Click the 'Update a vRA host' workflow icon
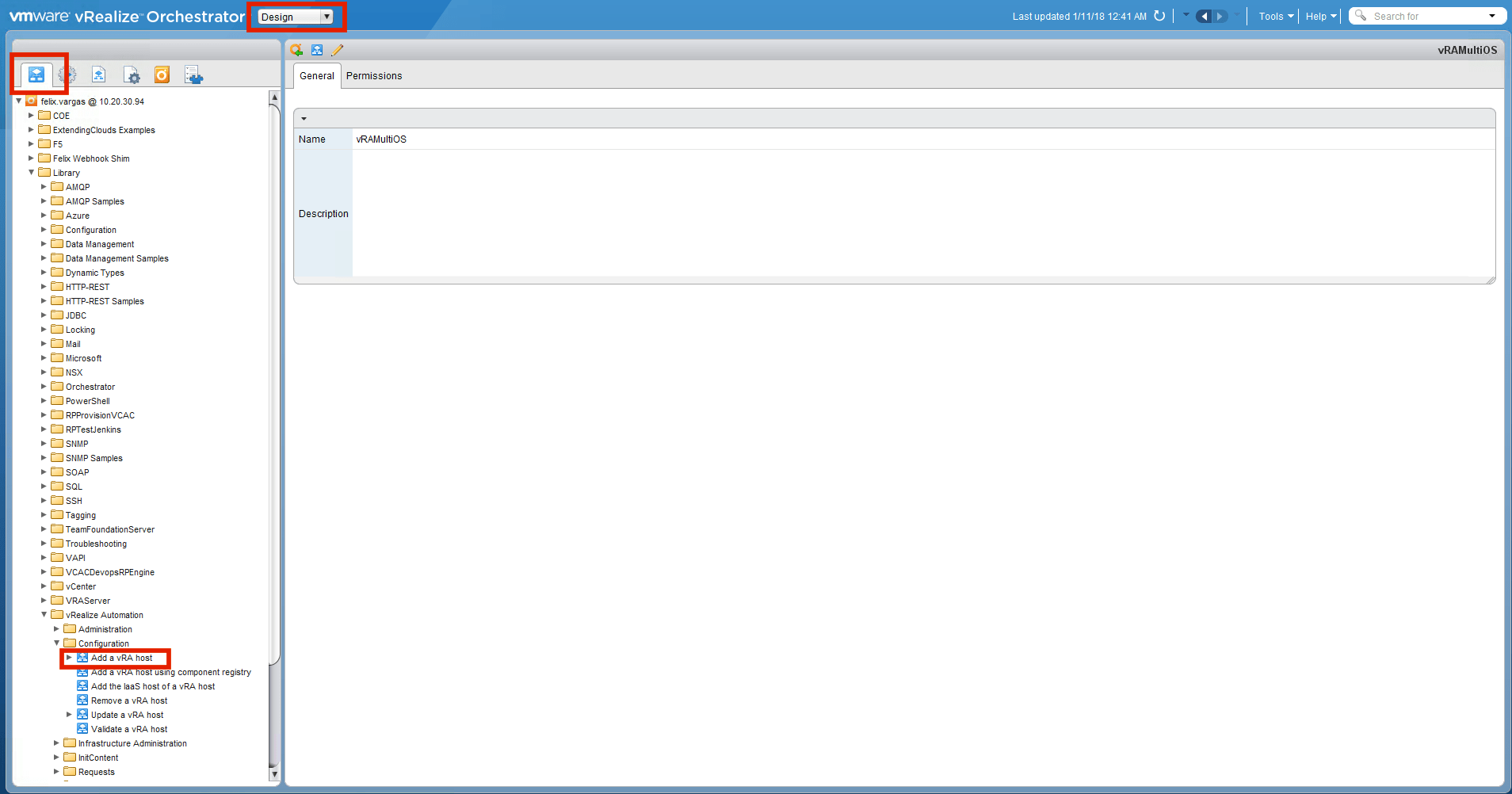This screenshot has height=794, width=1512. point(82,715)
